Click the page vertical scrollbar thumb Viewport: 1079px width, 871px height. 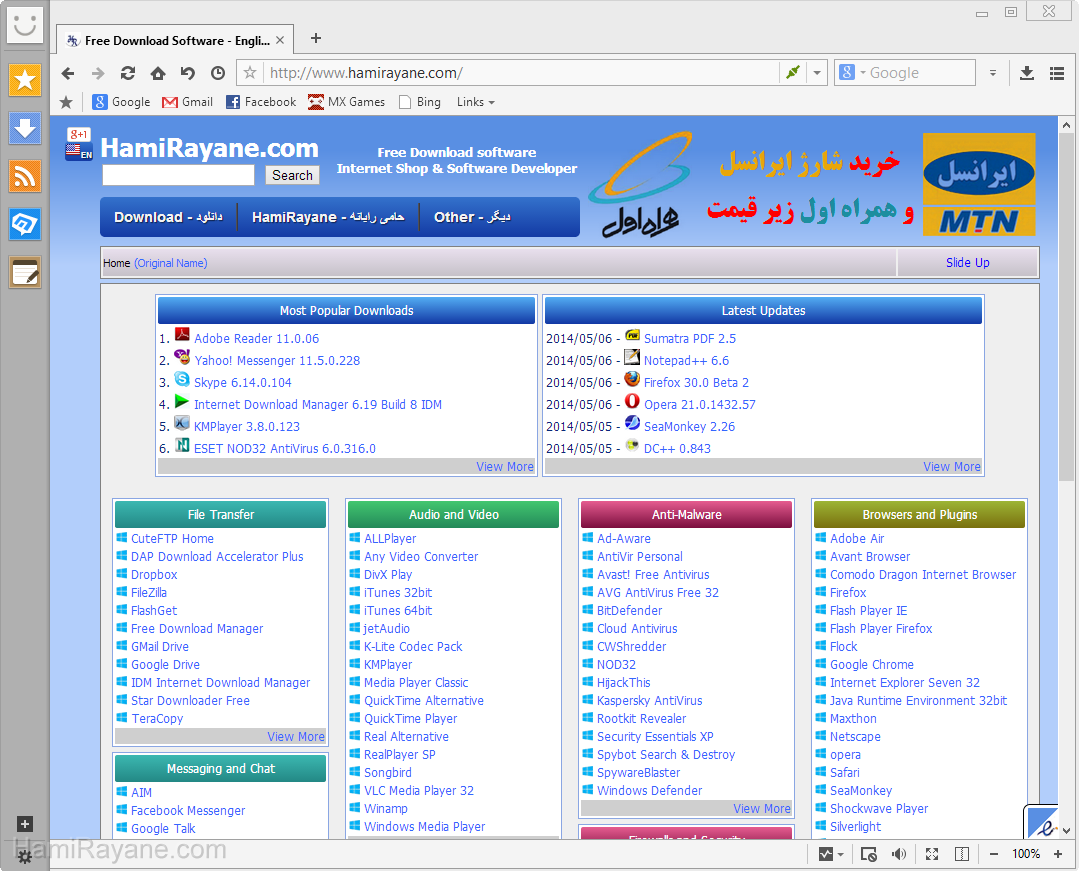click(x=1066, y=308)
